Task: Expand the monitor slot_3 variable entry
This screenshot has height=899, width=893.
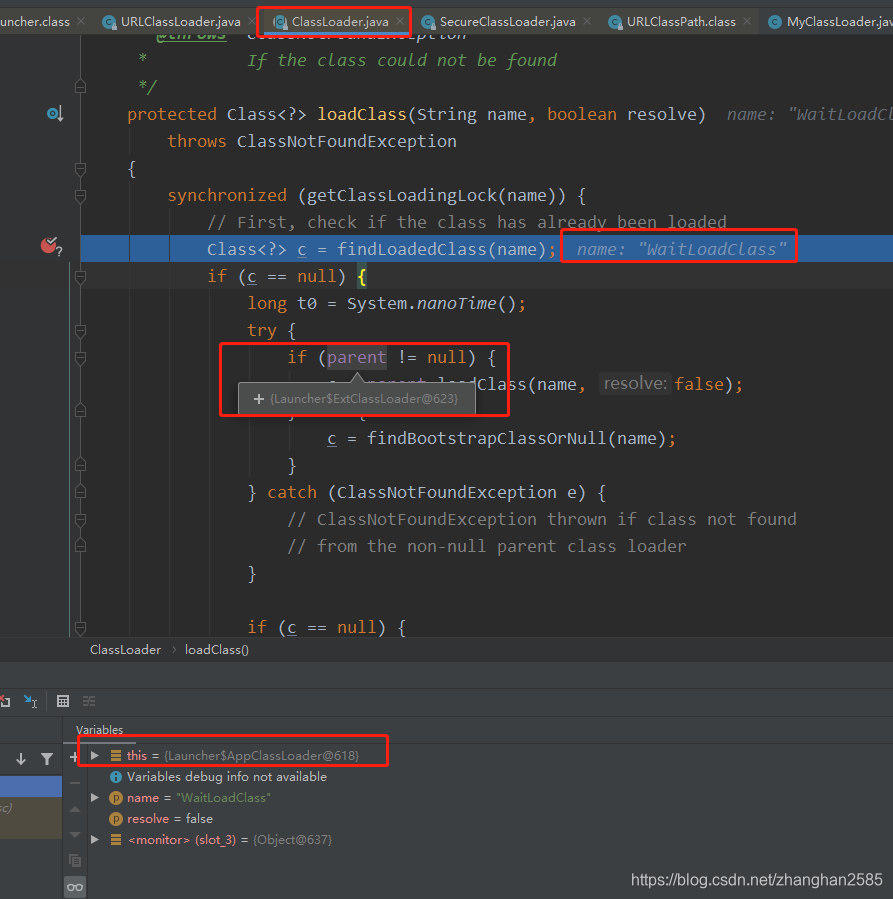Action: (x=95, y=839)
